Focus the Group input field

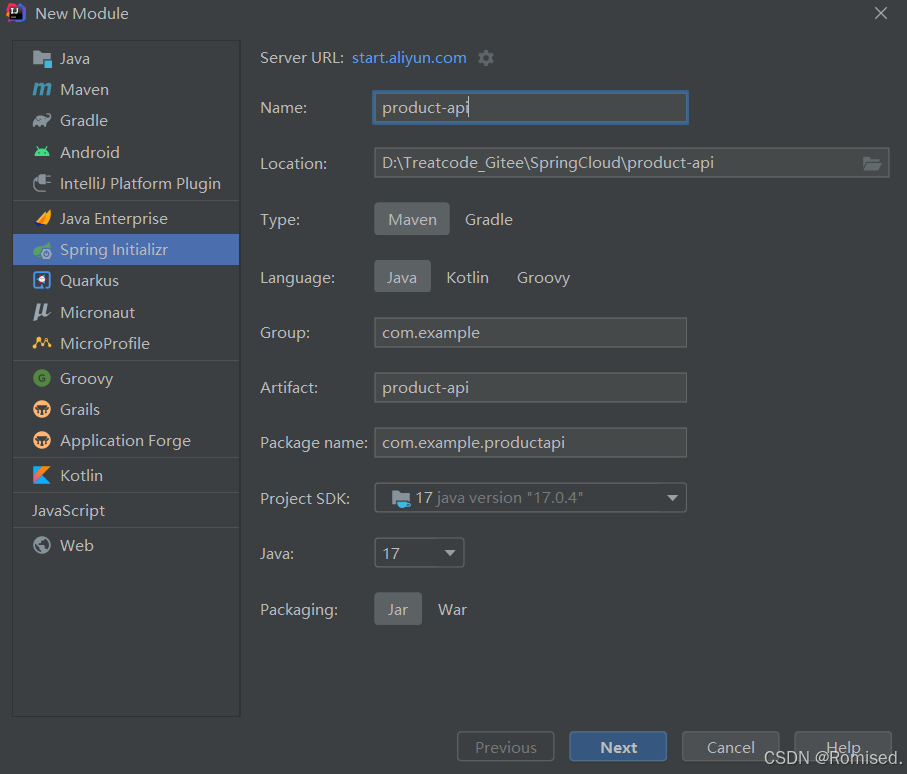click(530, 333)
